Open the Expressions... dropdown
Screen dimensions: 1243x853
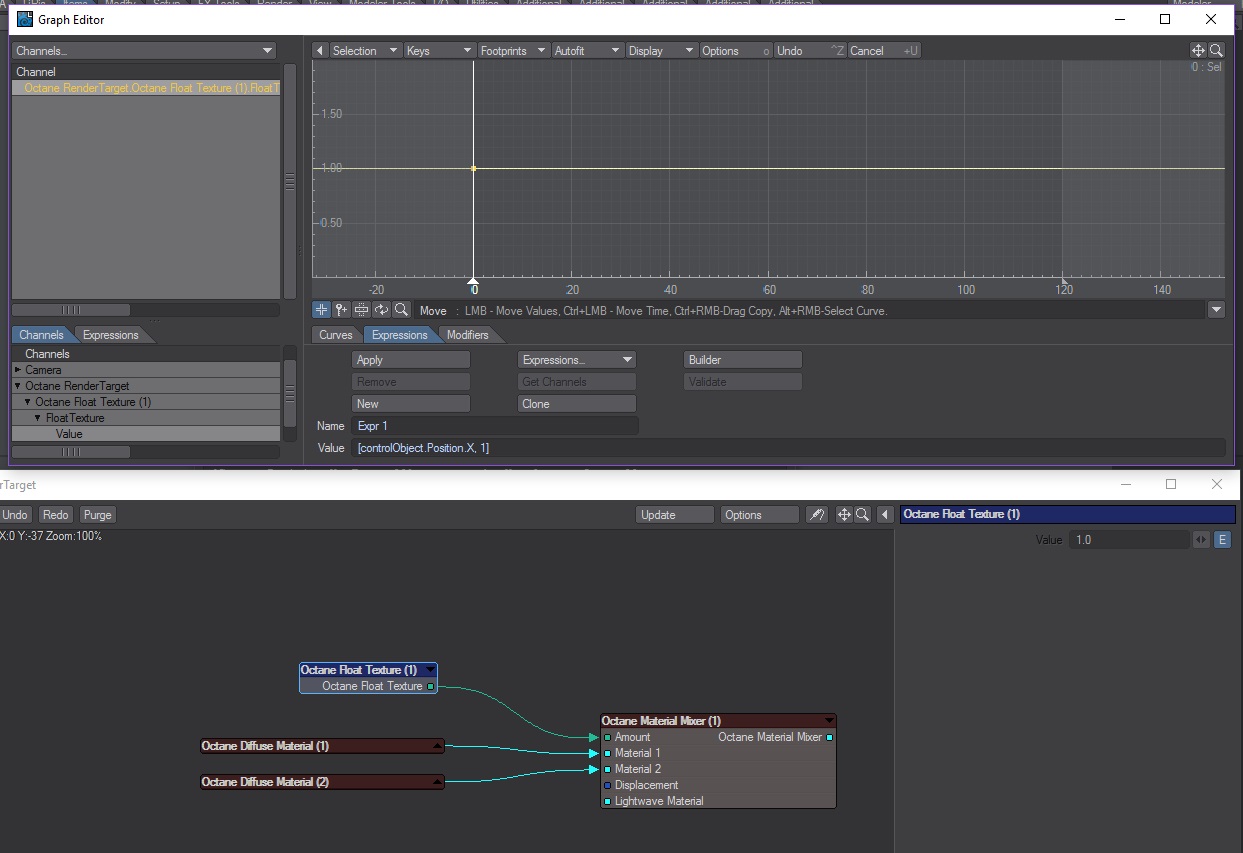coord(577,360)
